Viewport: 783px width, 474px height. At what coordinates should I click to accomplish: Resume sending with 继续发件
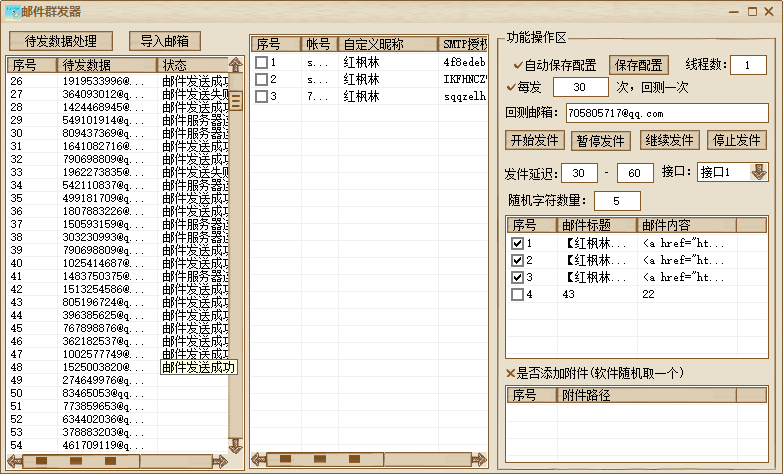[x=669, y=140]
